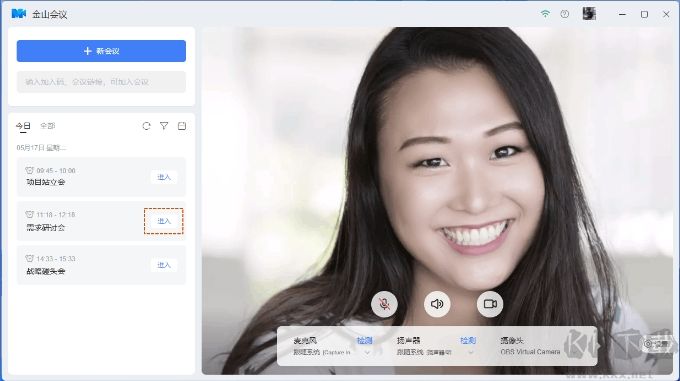Open the help question mark icon
This screenshot has height=381, width=680.
565,14
